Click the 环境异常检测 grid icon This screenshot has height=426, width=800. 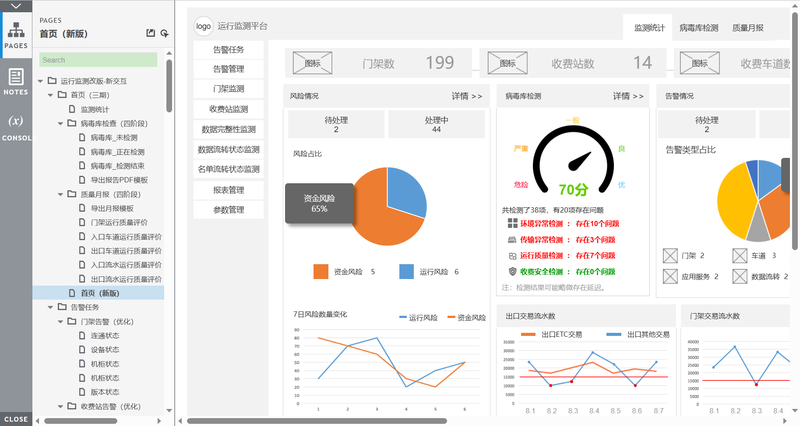coord(512,223)
